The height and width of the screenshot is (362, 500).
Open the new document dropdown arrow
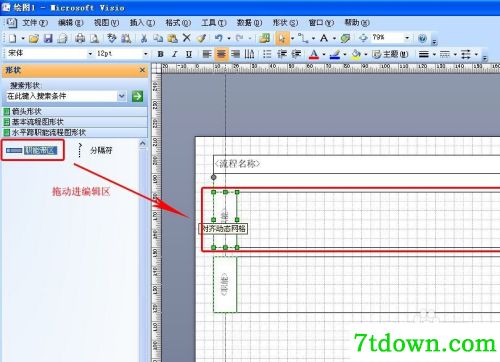coord(23,38)
